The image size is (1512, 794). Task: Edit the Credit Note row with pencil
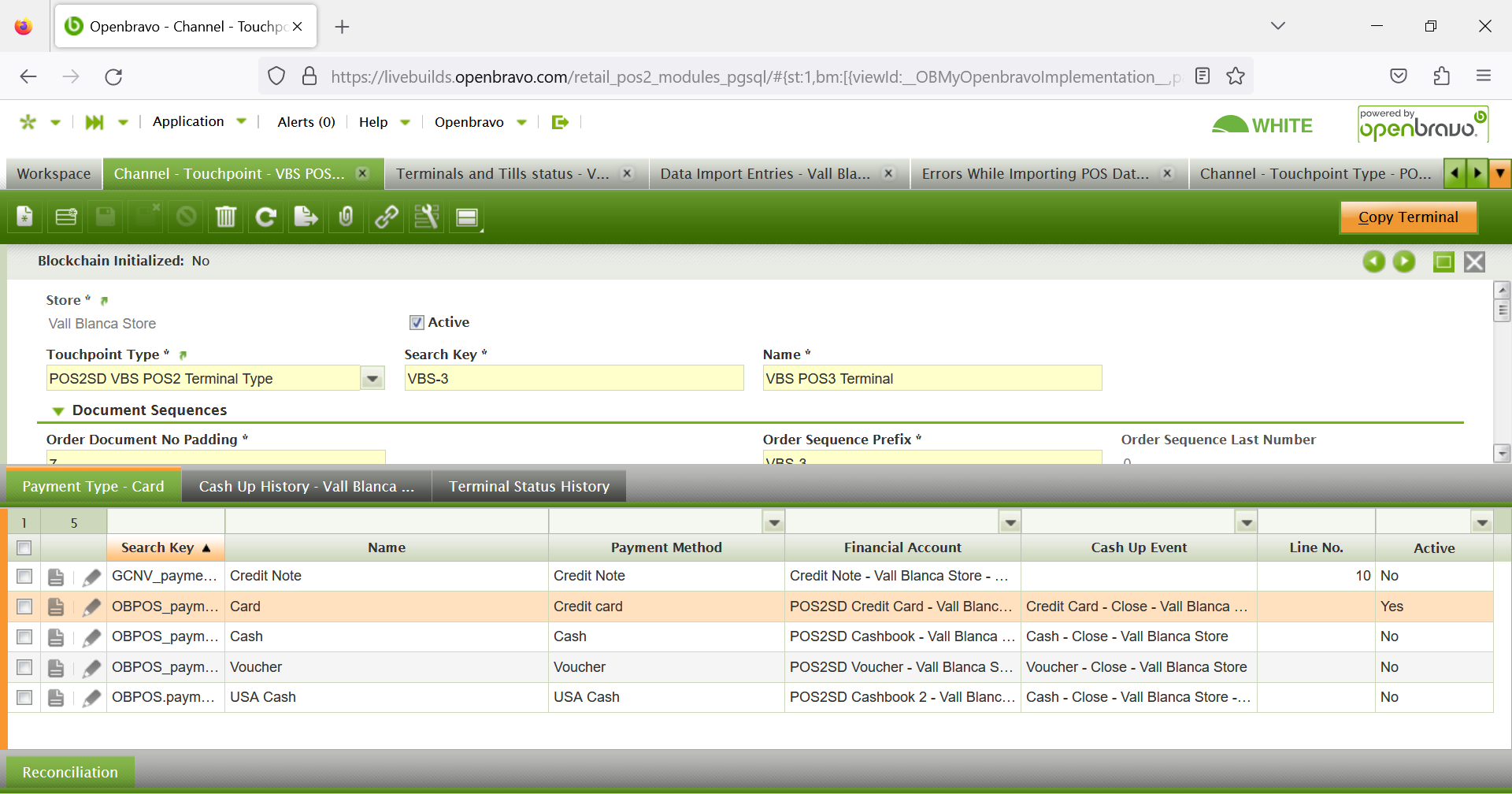click(x=91, y=577)
